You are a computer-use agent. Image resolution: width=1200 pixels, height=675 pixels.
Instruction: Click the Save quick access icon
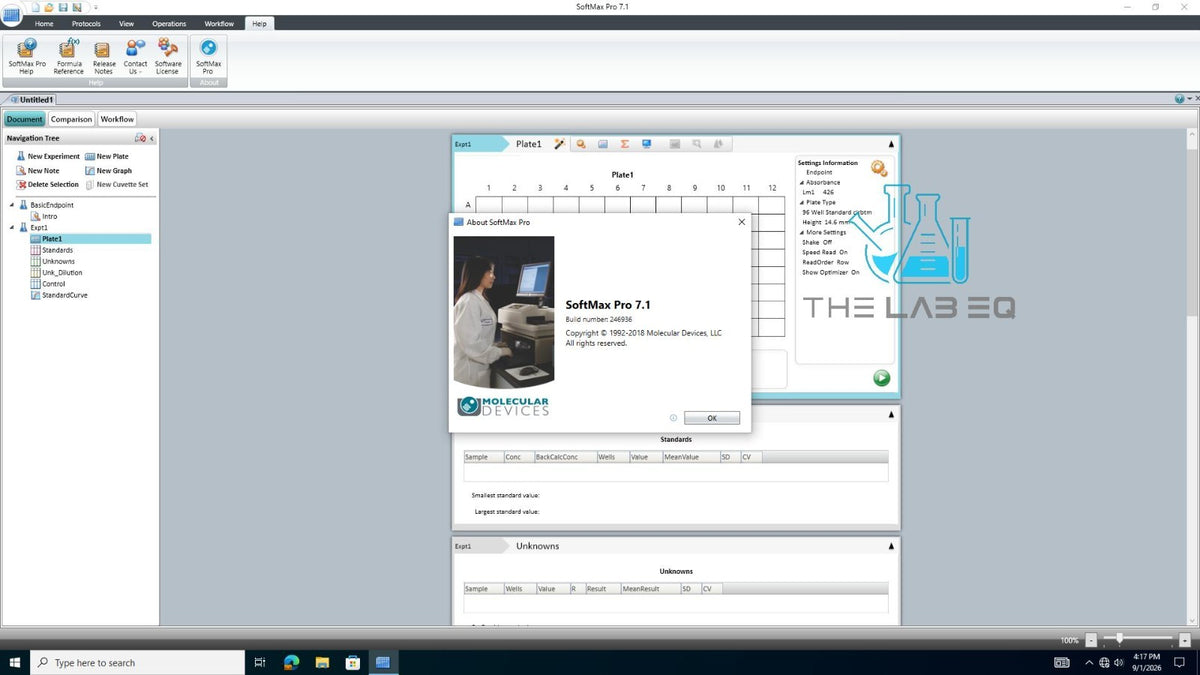63,7
